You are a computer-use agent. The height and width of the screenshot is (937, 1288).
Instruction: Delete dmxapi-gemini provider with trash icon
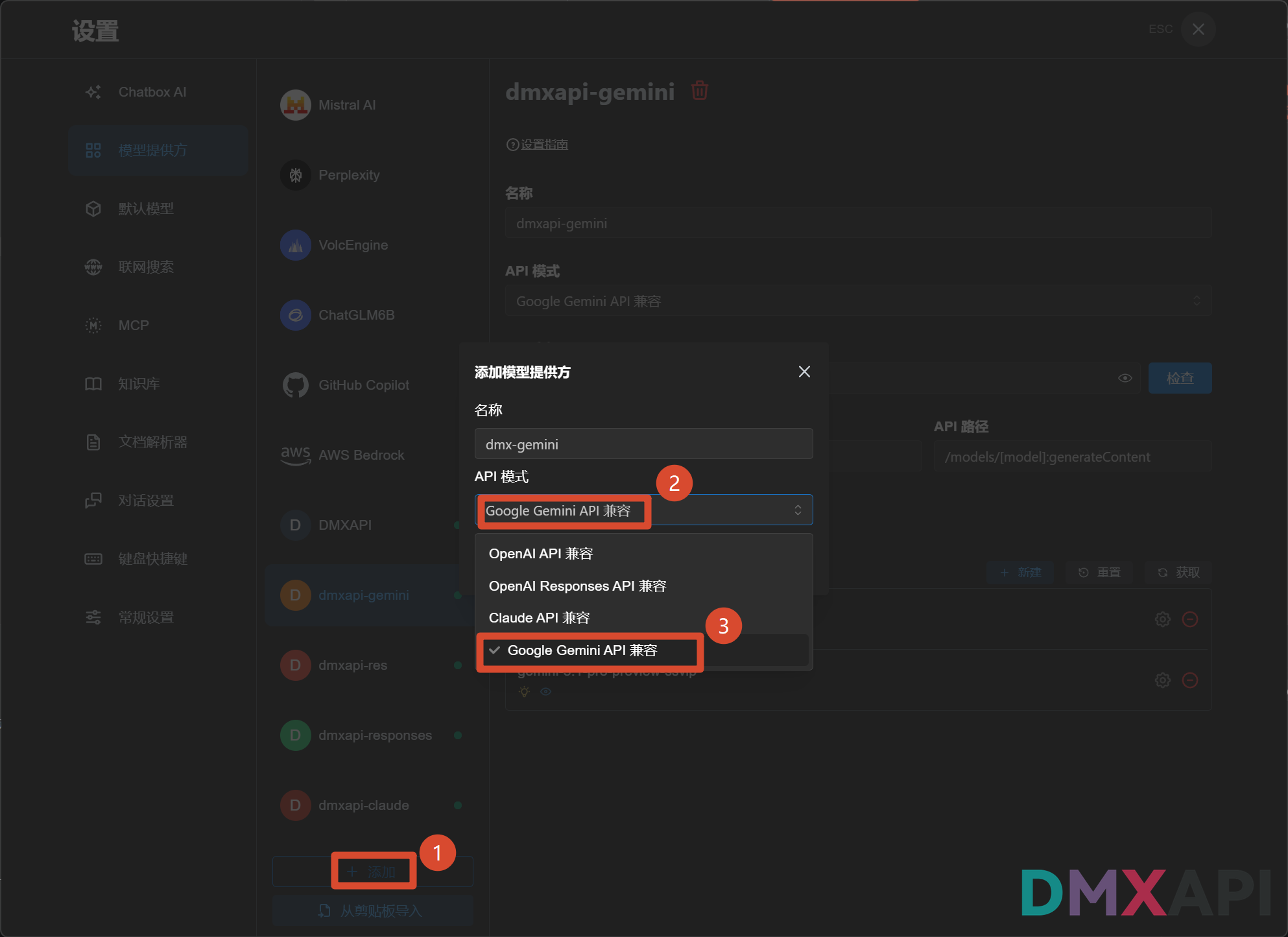point(700,90)
